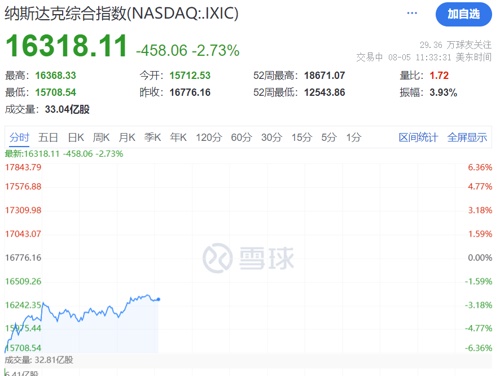This screenshot has width=500, height=376.
Task: Click the 16318.11 current index price
Action: (x=66, y=46)
